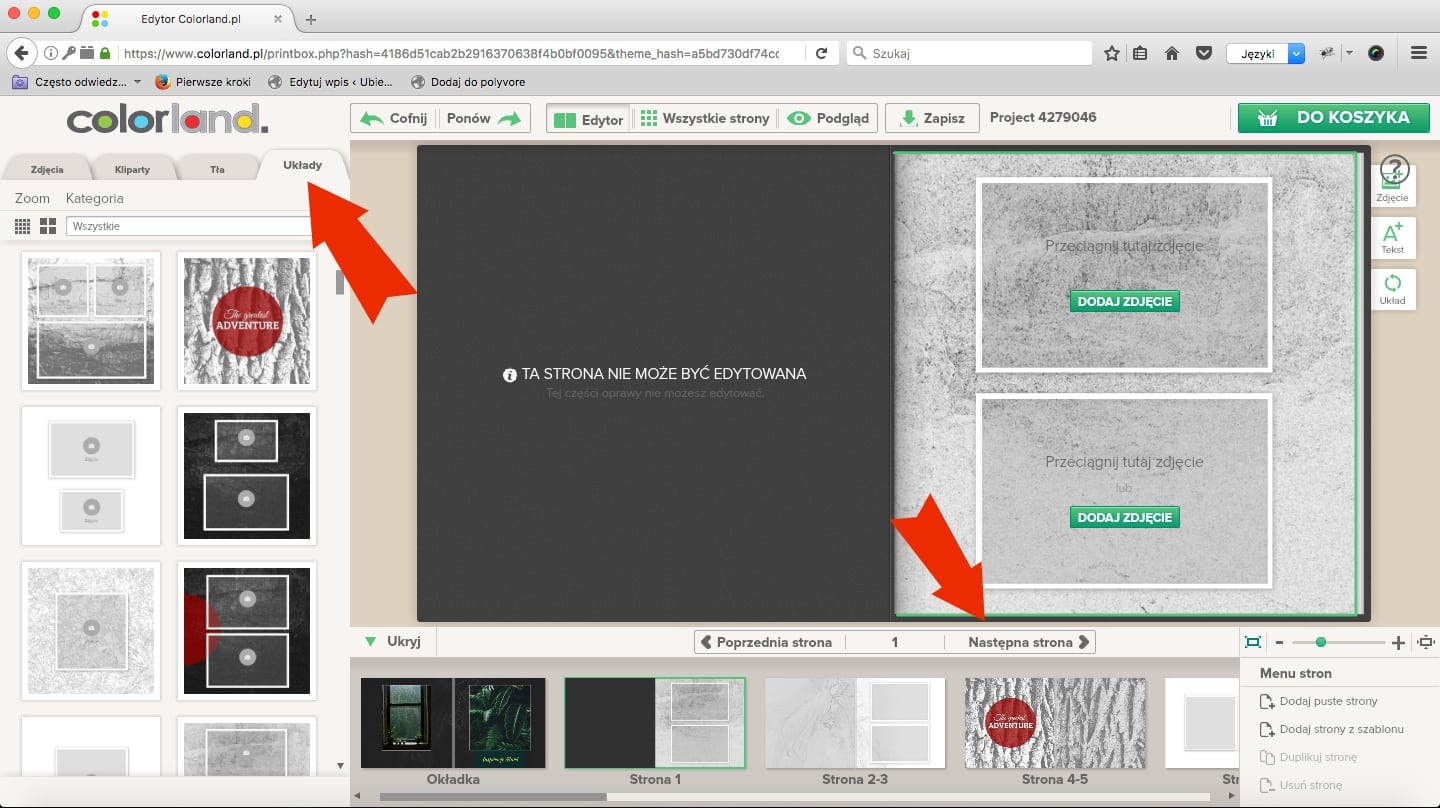Open the Języki dropdown
Image resolution: width=1440 pixels, height=808 pixels.
pos(1265,53)
